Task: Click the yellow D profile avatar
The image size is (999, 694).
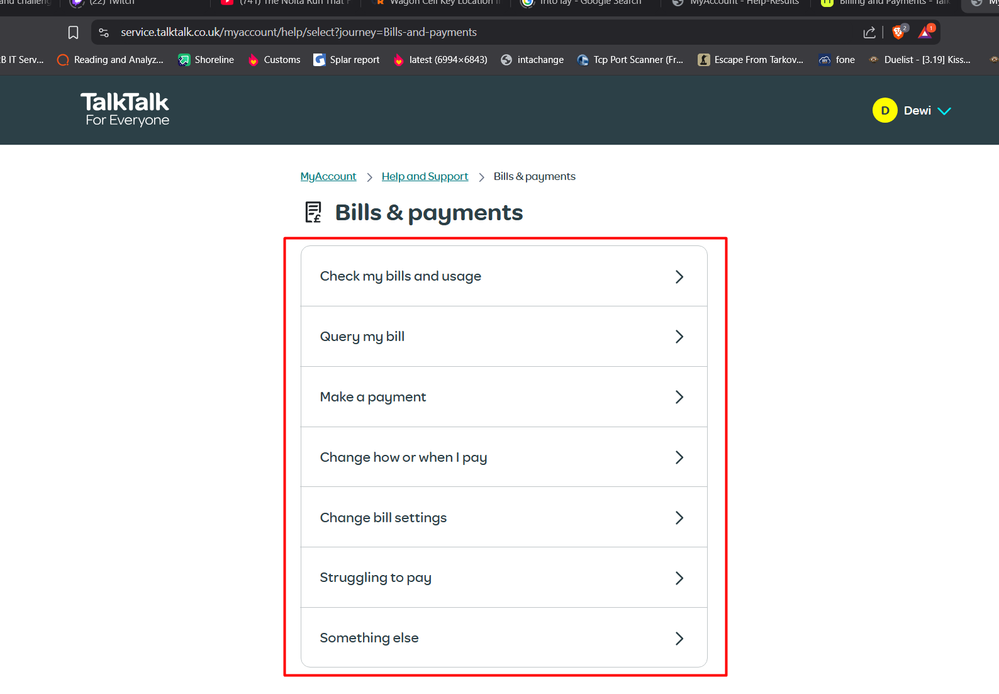Action: pyautogui.click(x=884, y=111)
